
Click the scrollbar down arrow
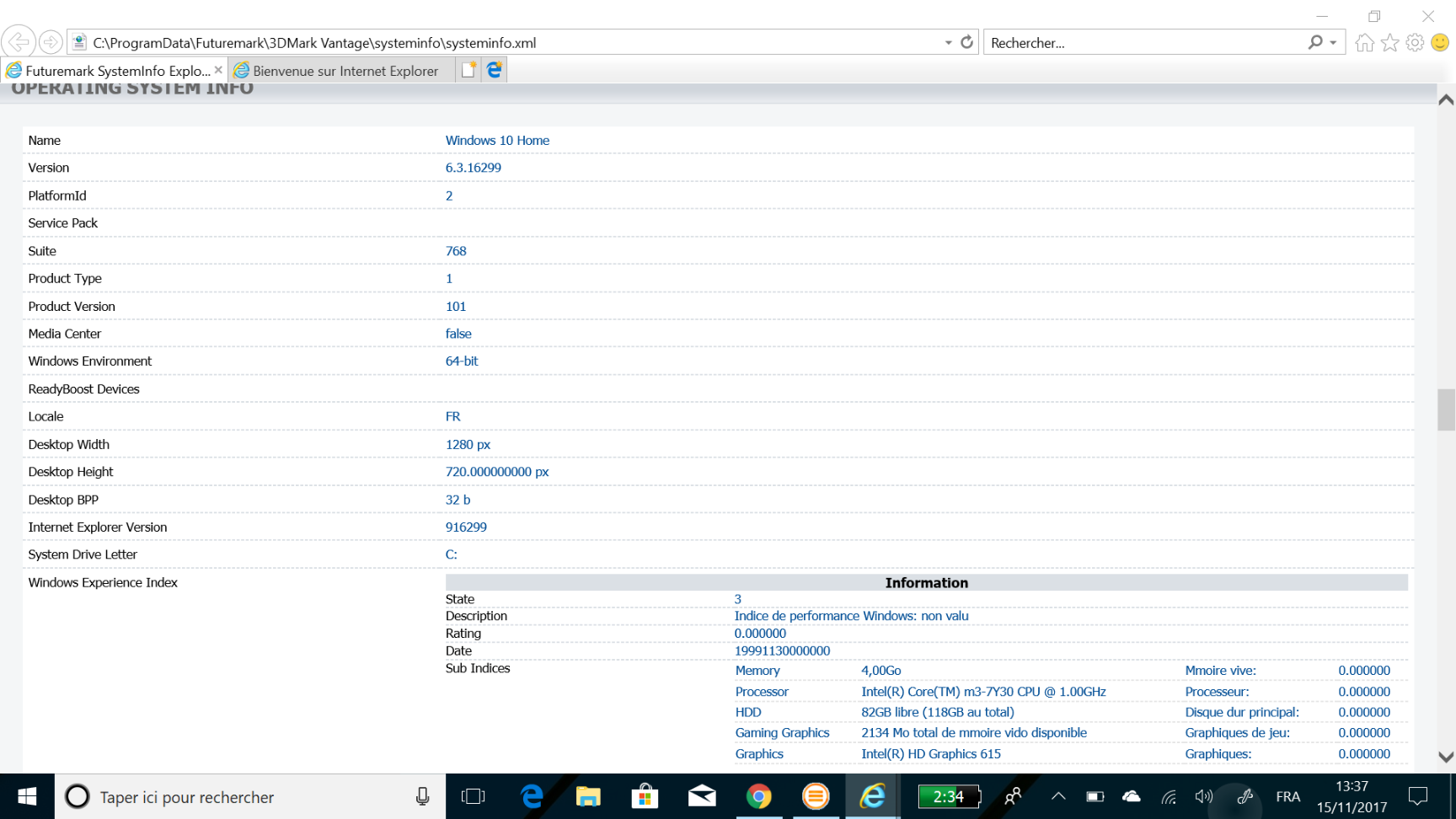[1446, 757]
